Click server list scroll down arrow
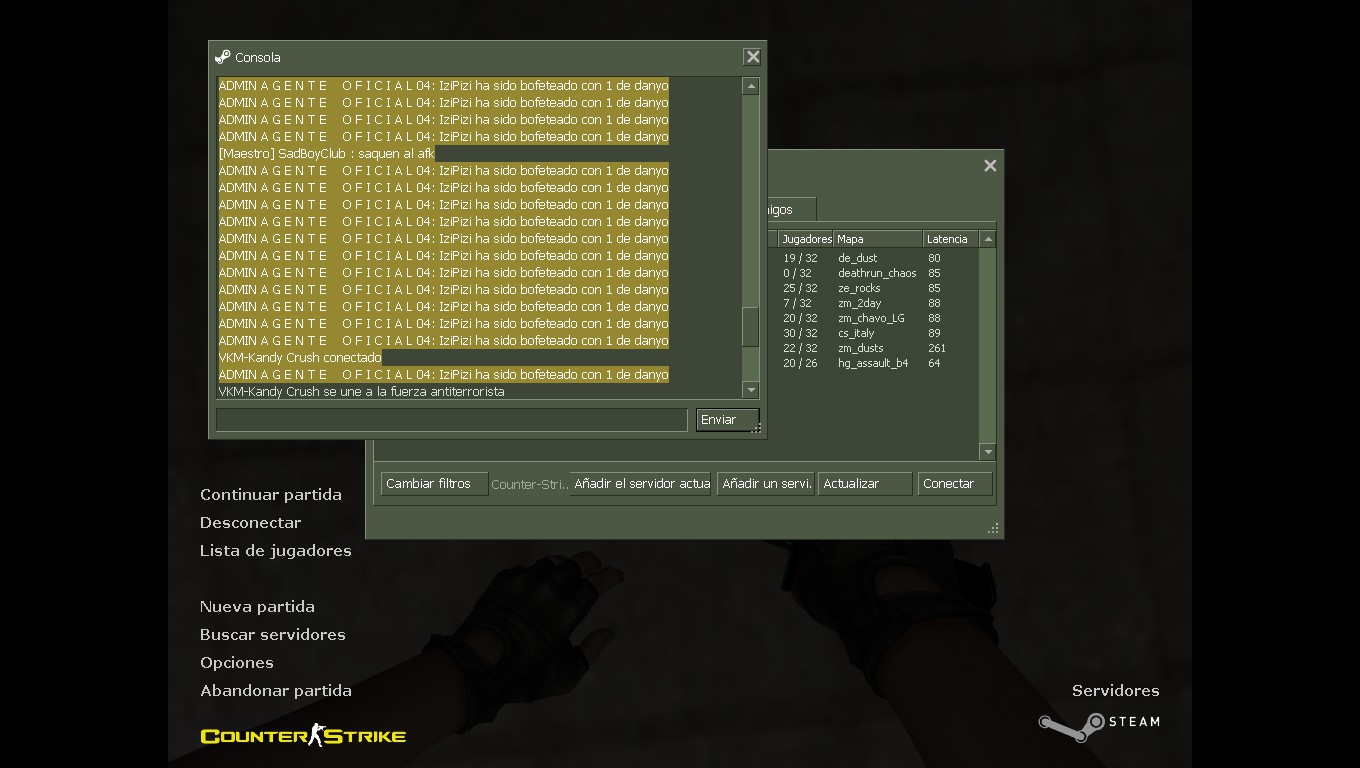Image resolution: width=1360 pixels, height=768 pixels. click(988, 452)
